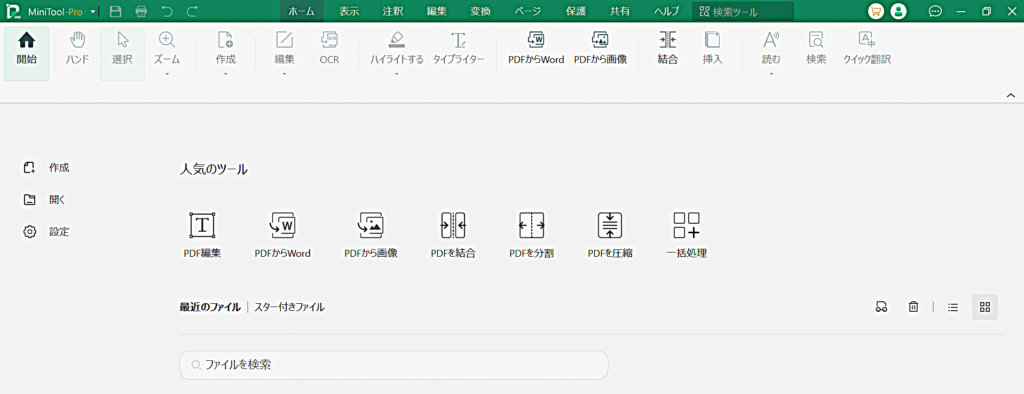The height and width of the screenshot is (394, 1024).
Task: Select the ハイライトする highlighter tool
Action: click(396, 49)
